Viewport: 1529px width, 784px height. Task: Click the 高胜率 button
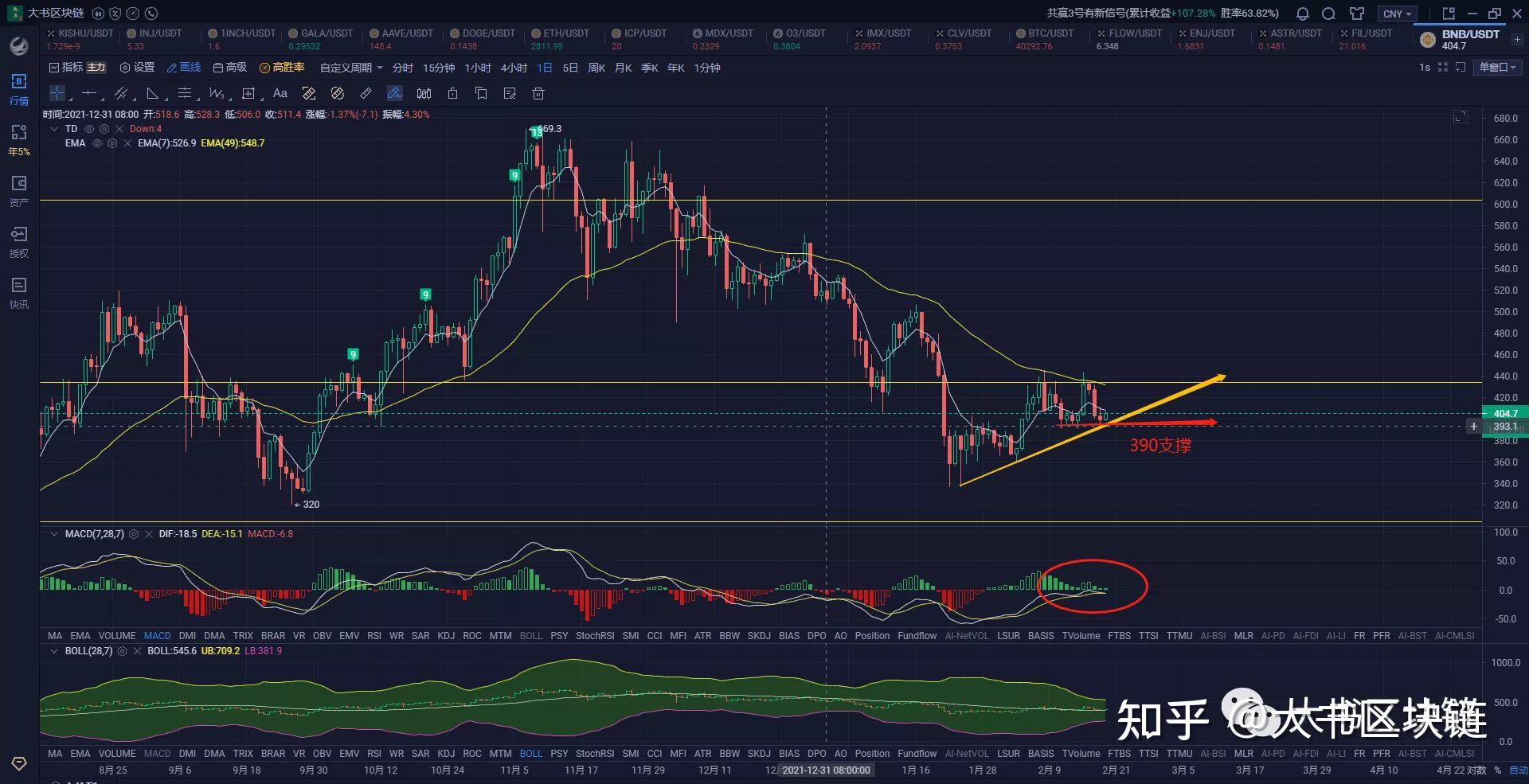click(282, 68)
